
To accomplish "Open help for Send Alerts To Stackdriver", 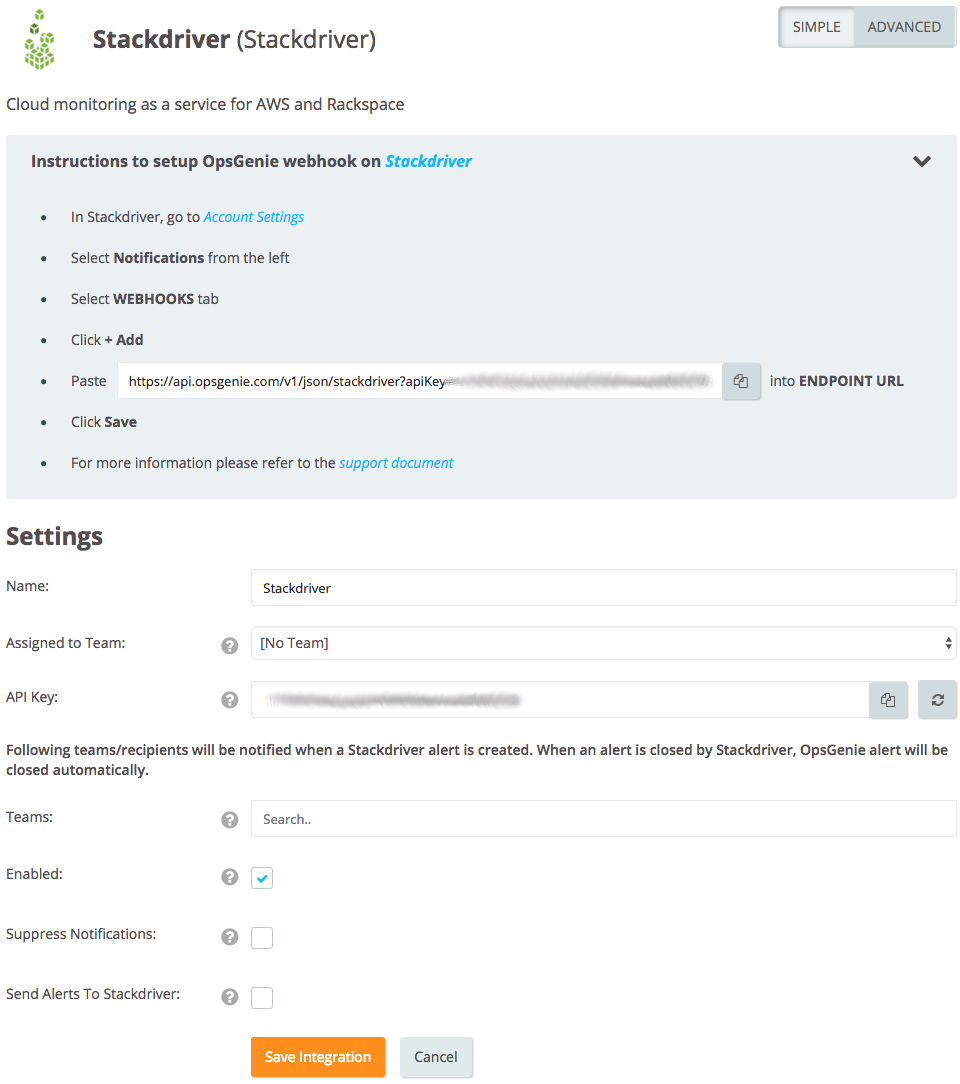I will click(x=229, y=997).
